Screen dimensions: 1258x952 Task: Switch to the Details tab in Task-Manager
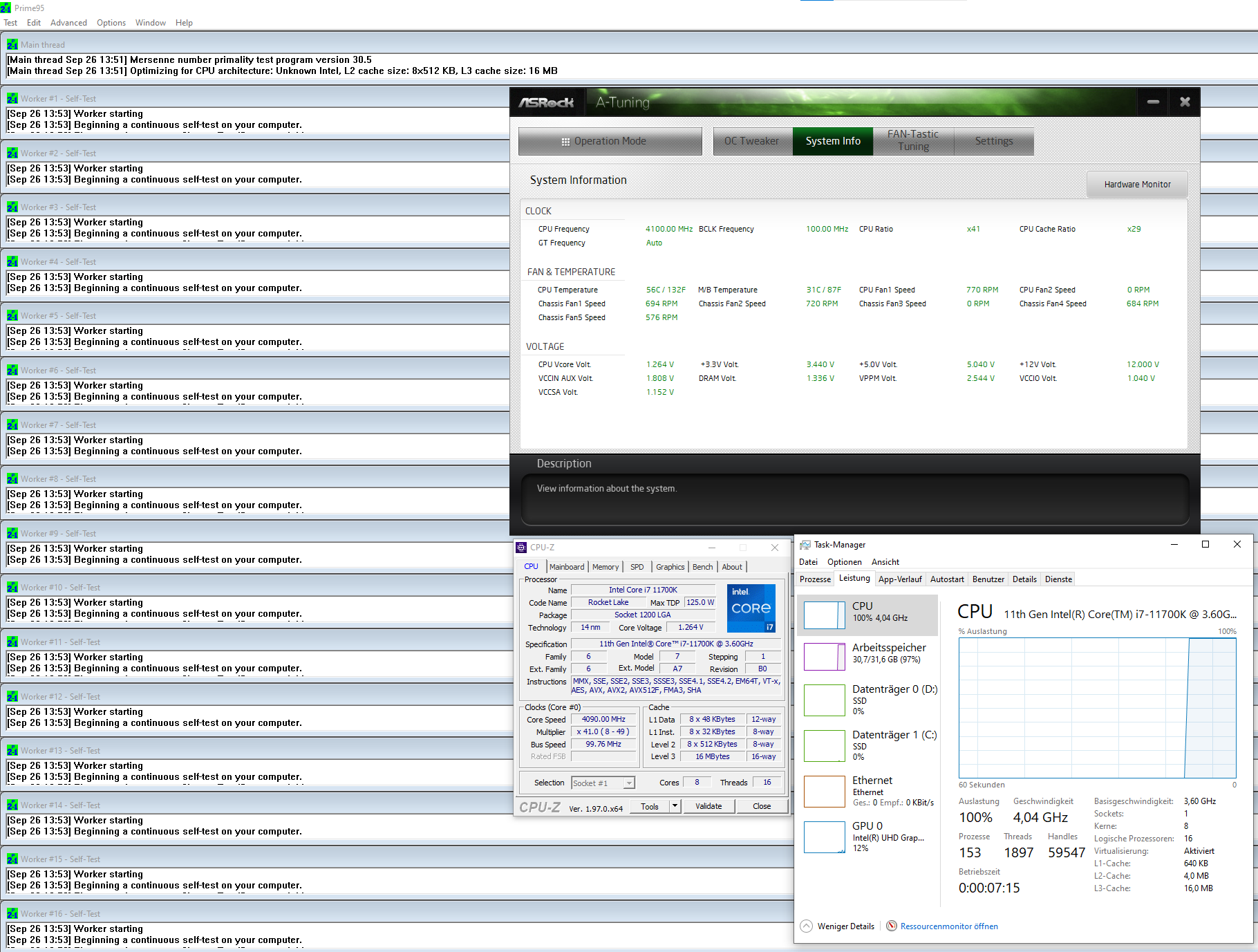(x=1024, y=579)
